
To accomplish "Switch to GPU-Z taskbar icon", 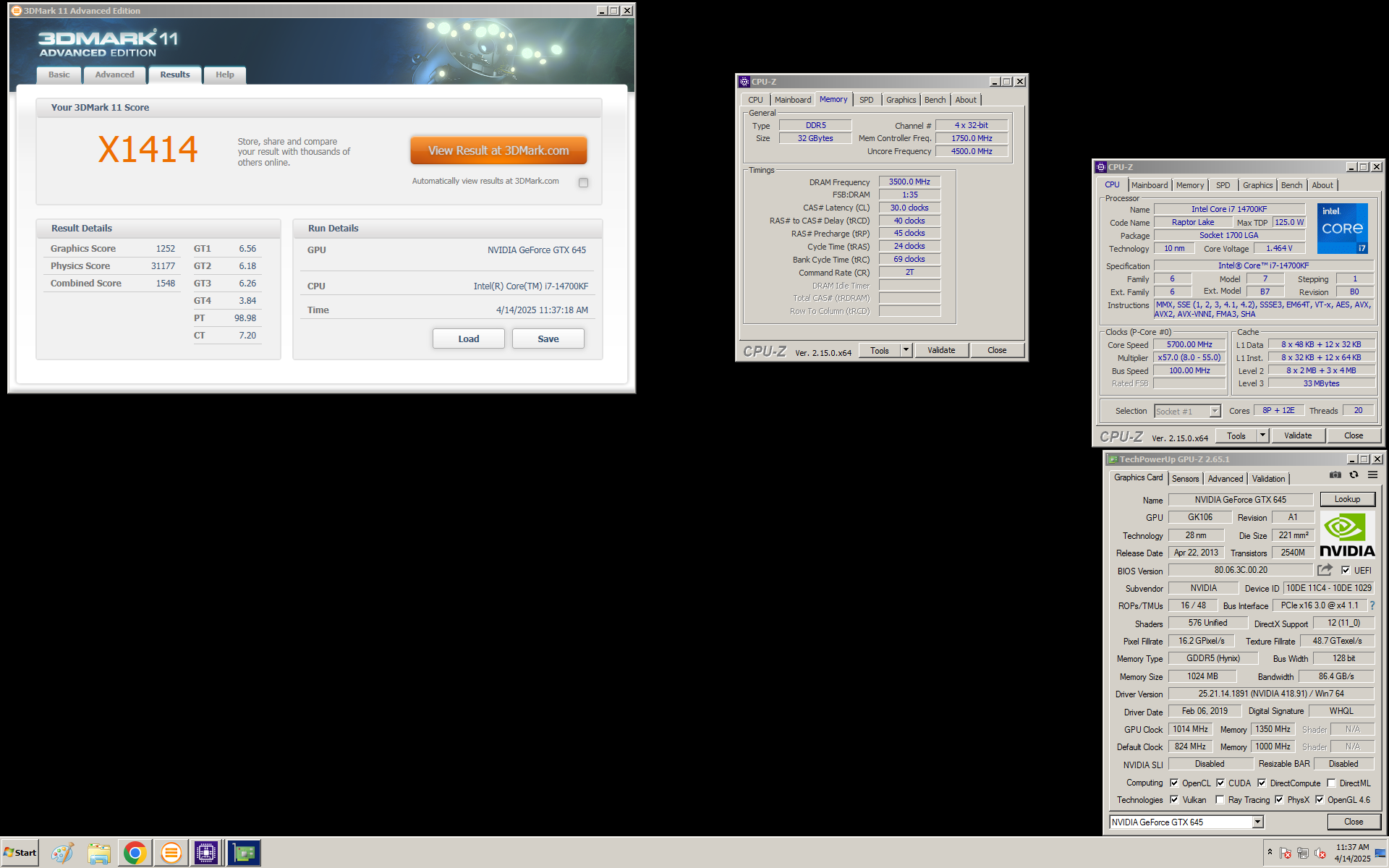I will [244, 854].
